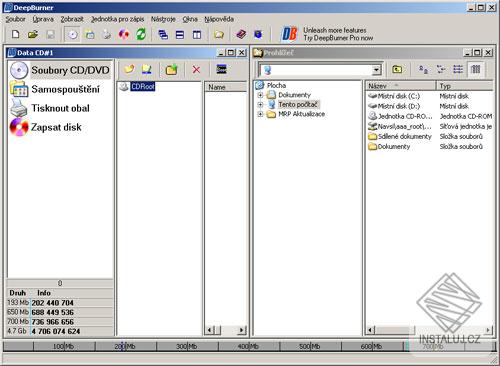Viewport: 500px width, 366px height.
Task: Select Místní disk (D:) in file list
Action: click(399, 106)
